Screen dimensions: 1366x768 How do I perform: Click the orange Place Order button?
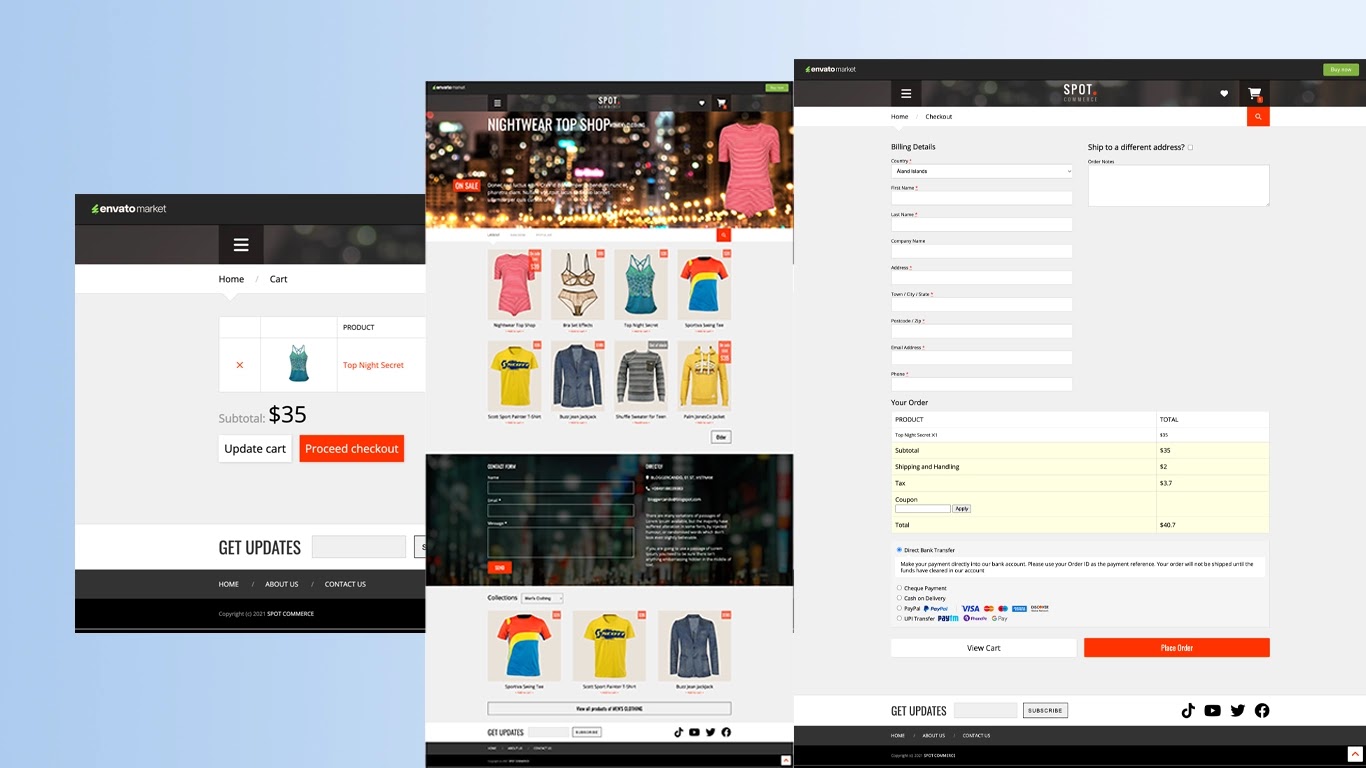[1176, 648]
